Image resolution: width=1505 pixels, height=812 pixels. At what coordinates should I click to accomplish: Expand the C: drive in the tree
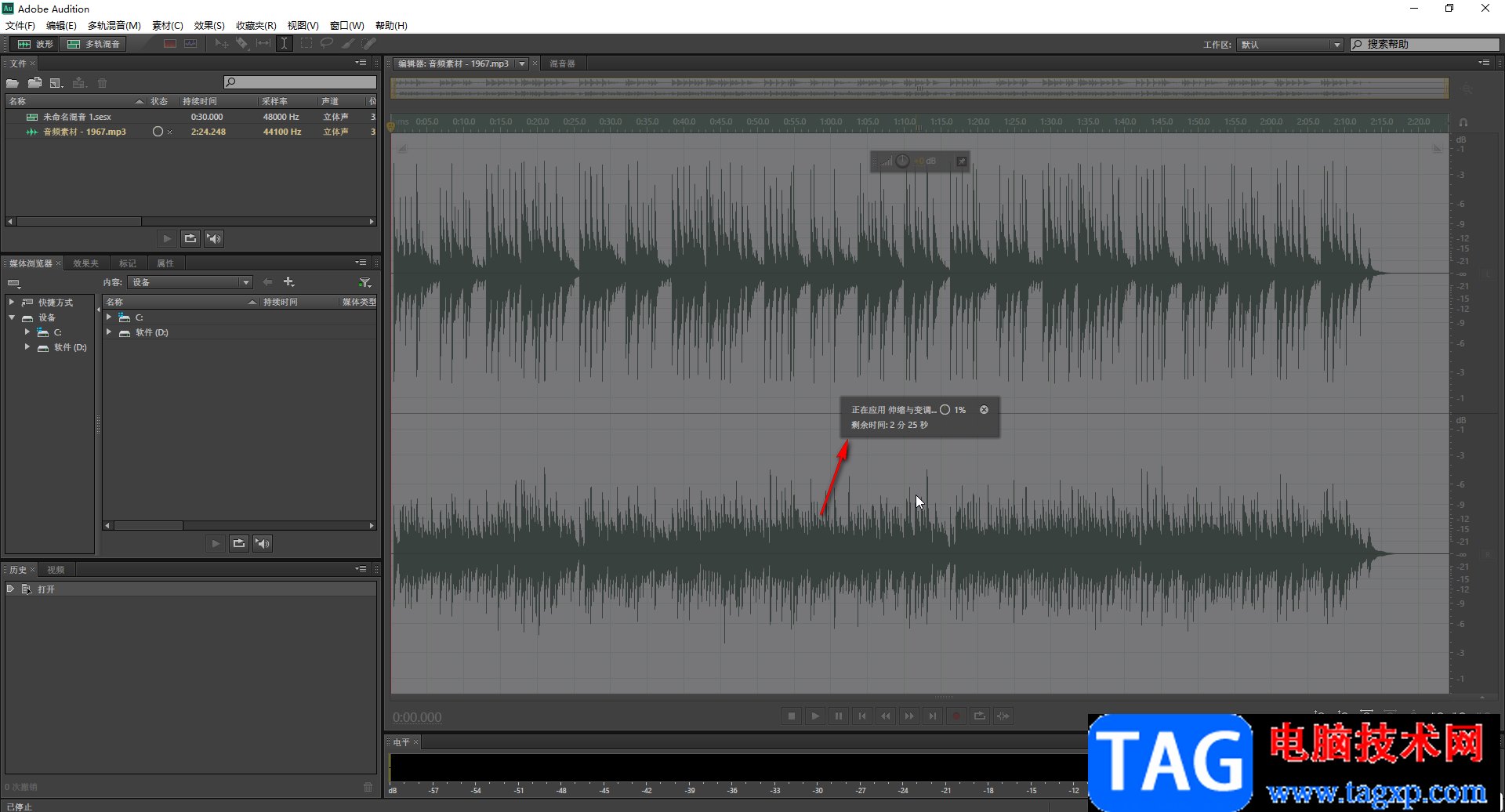pos(27,332)
